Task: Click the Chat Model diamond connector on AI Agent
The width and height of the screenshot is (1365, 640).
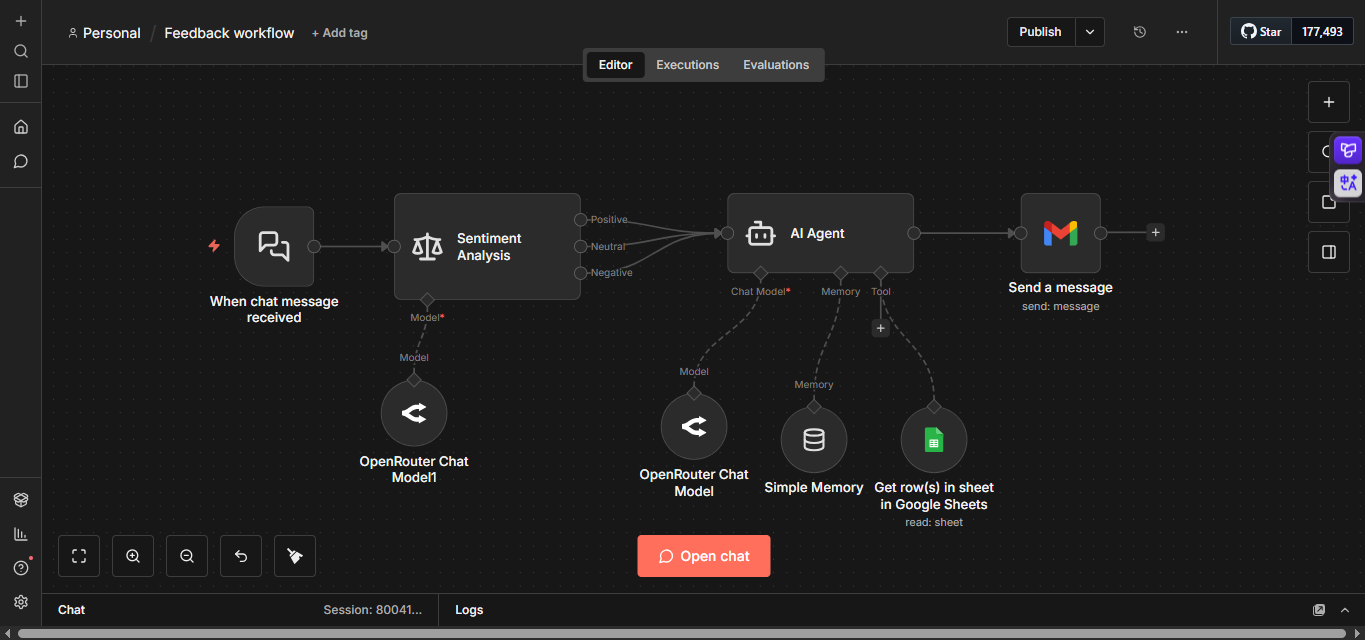Action: click(x=760, y=273)
